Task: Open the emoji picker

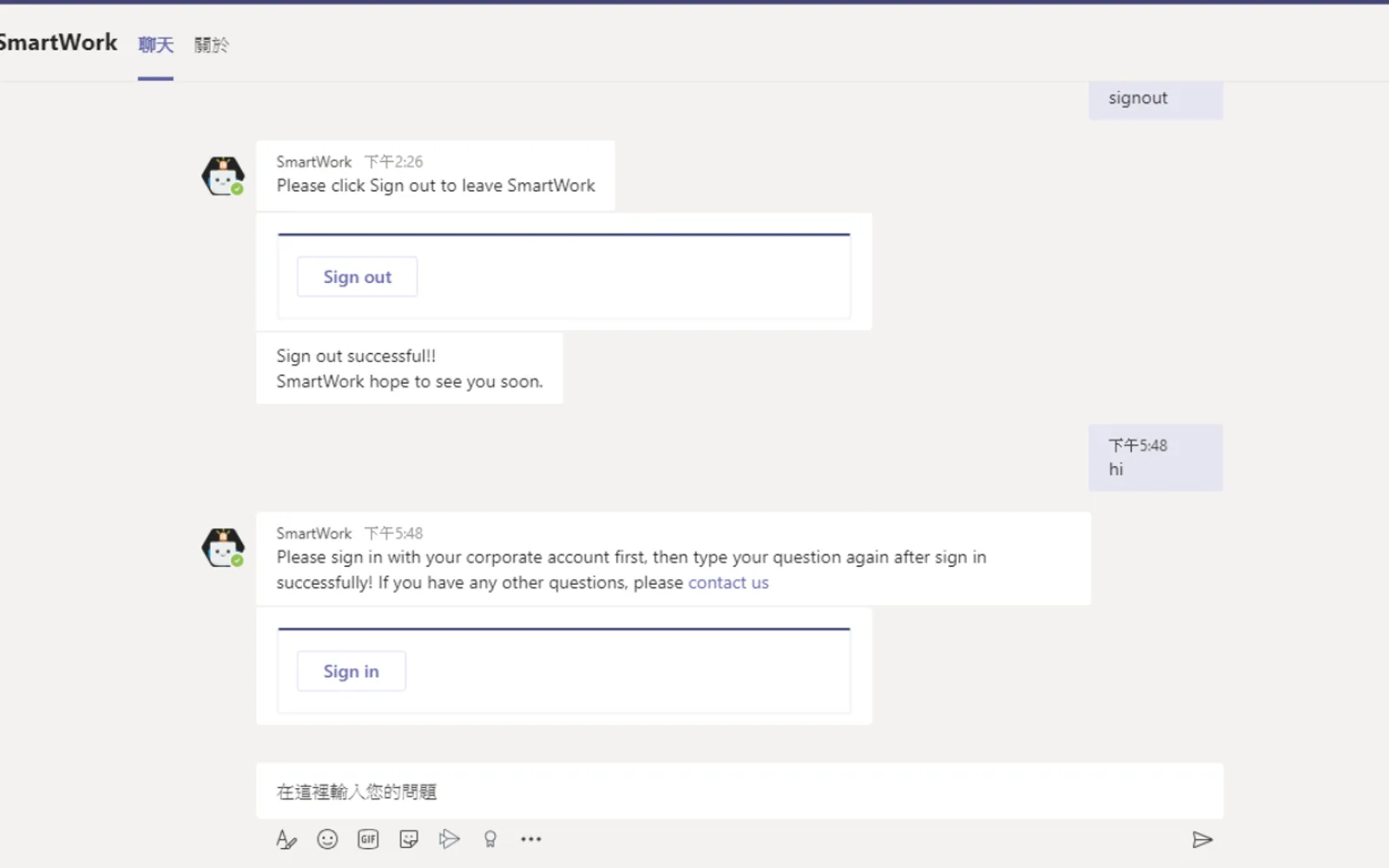Action: (327, 839)
